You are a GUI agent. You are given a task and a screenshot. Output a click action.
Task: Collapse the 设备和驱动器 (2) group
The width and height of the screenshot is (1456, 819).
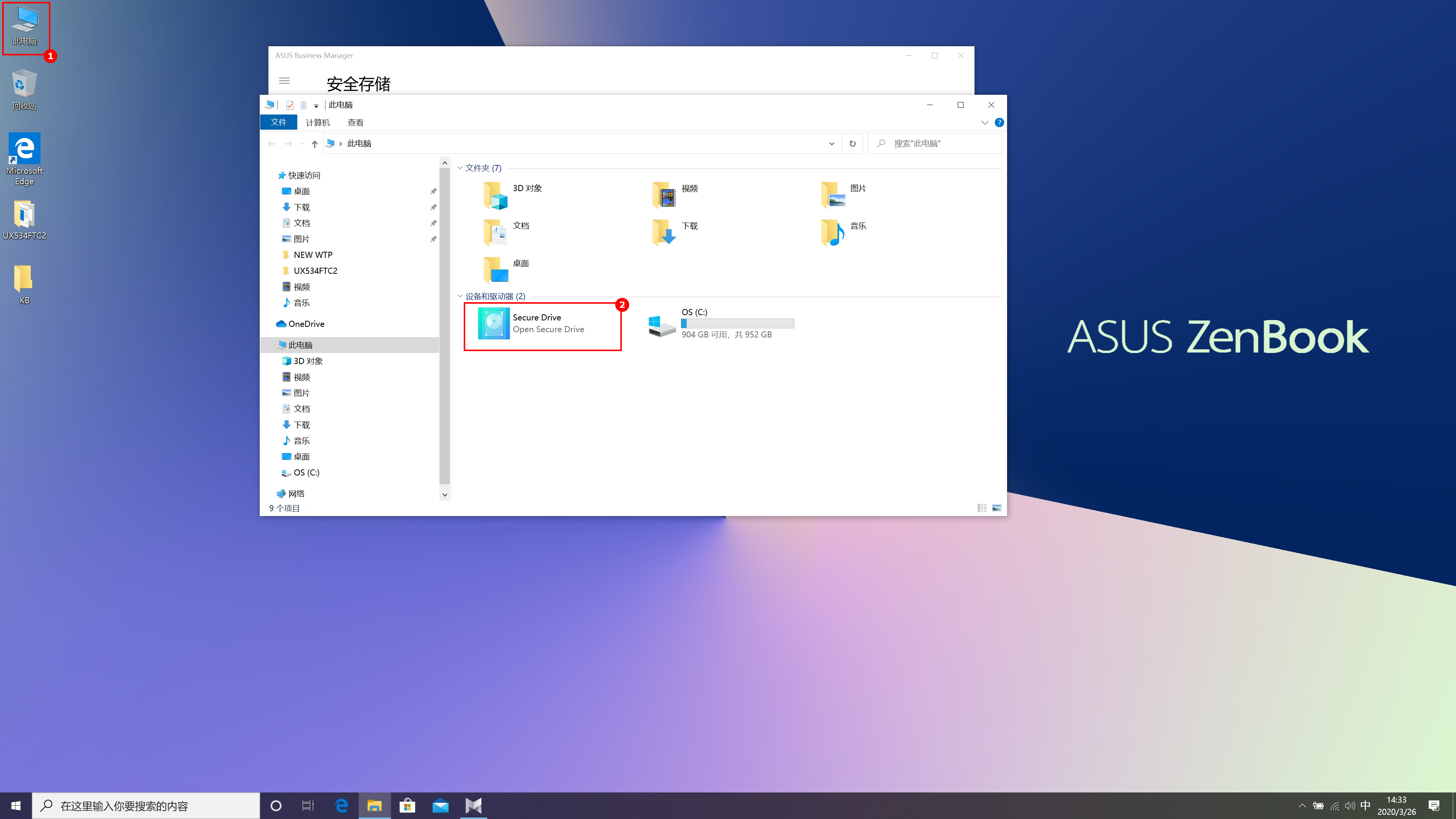pos(460,296)
